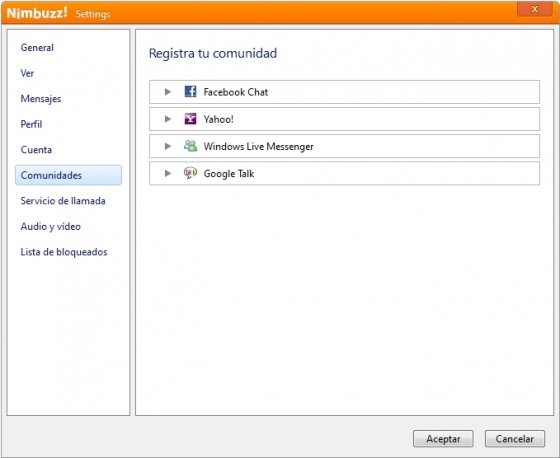560x458 pixels.
Task: Open Lista de bloqueados section
Action: [x=64, y=252]
